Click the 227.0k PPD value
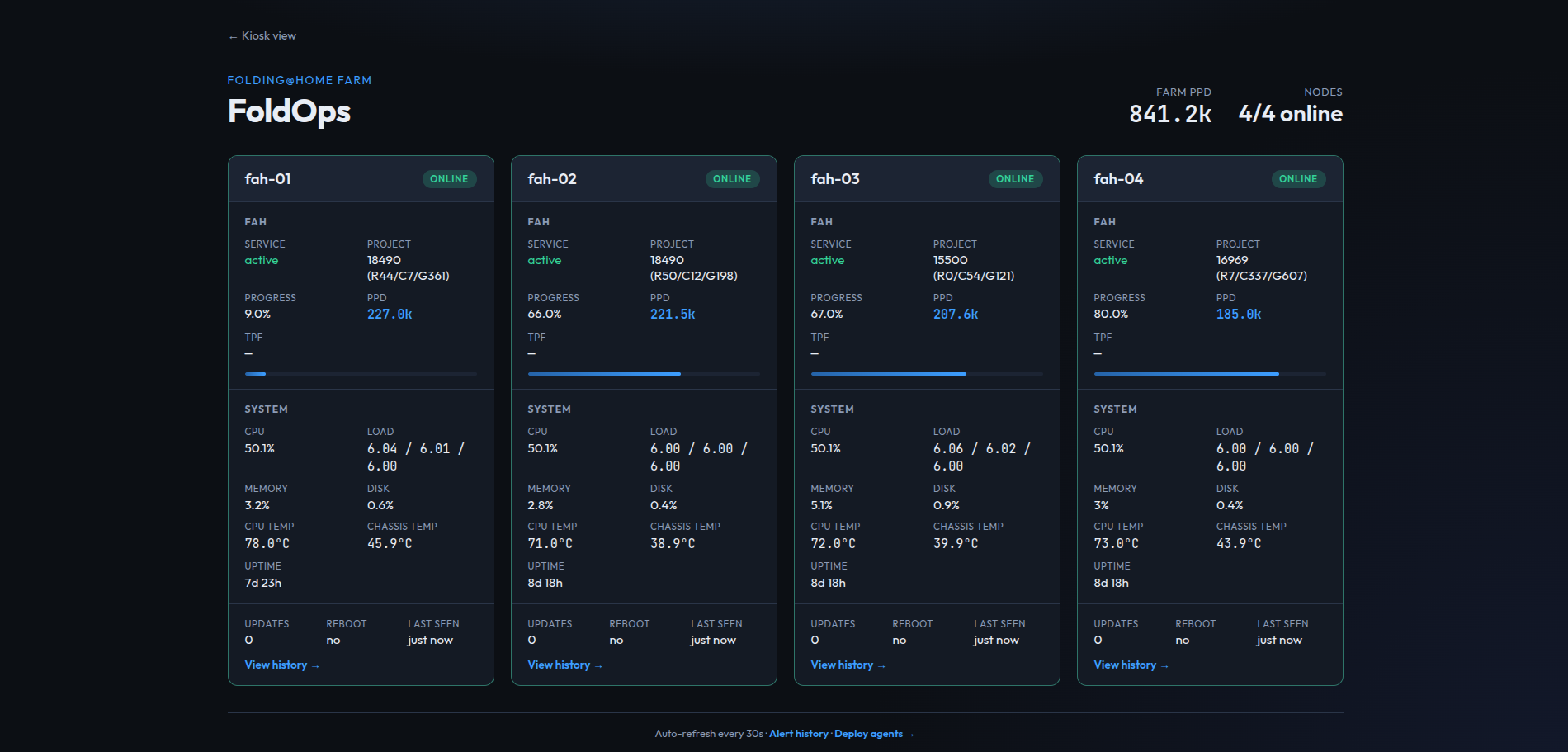 tap(390, 315)
